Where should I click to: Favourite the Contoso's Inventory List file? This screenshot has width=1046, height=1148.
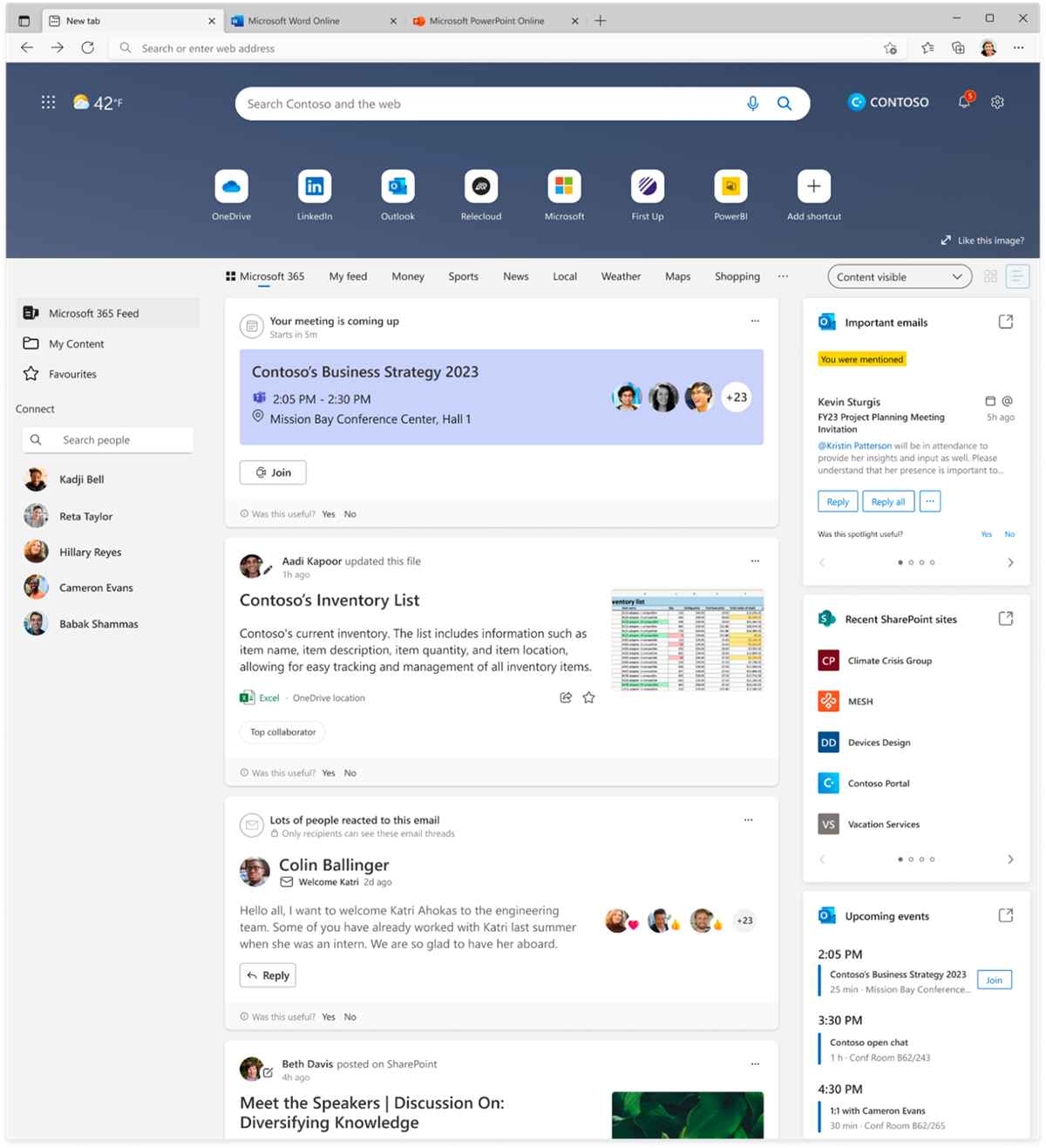[588, 697]
